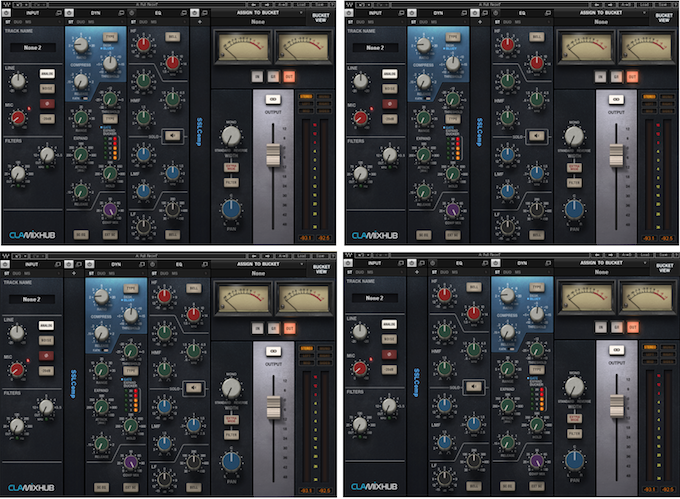
Task: Open Assign To Bucket dropdown in bottom-right window
Action: coord(602,263)
